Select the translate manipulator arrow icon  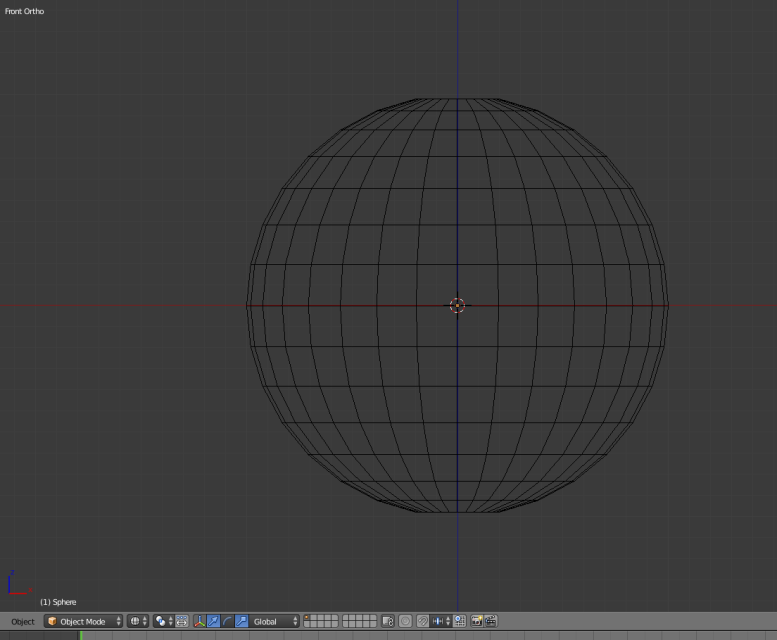click(x=213, y=621)
